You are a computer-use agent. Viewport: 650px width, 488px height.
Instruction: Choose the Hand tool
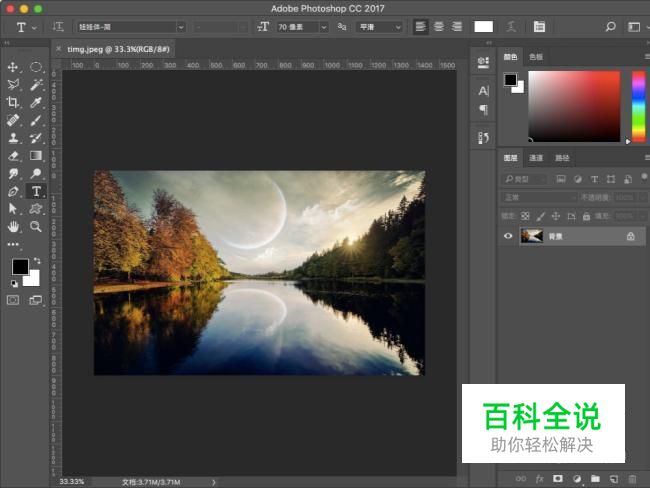tap(13, 226)
